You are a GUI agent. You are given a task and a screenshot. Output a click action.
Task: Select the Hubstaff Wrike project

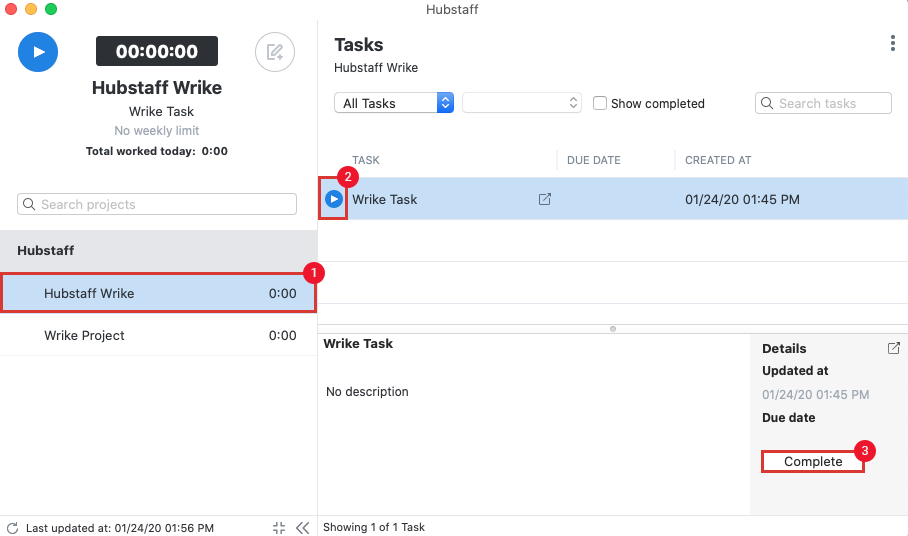[159, 293]
